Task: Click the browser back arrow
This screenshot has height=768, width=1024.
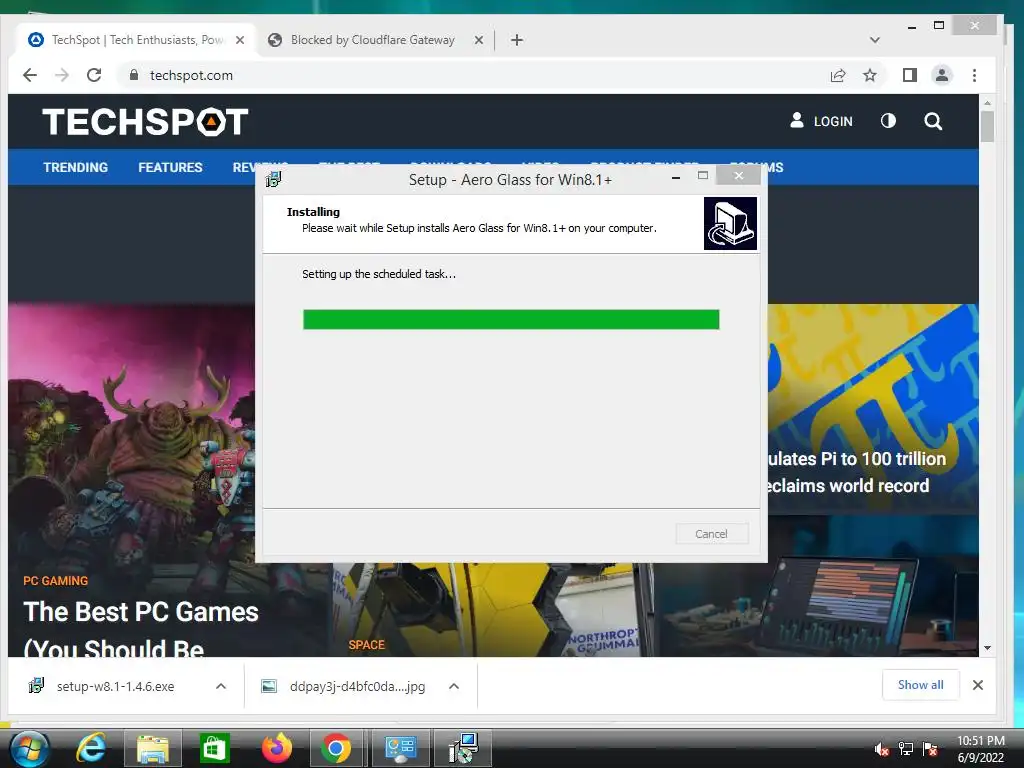Action: tap(29, 75)
